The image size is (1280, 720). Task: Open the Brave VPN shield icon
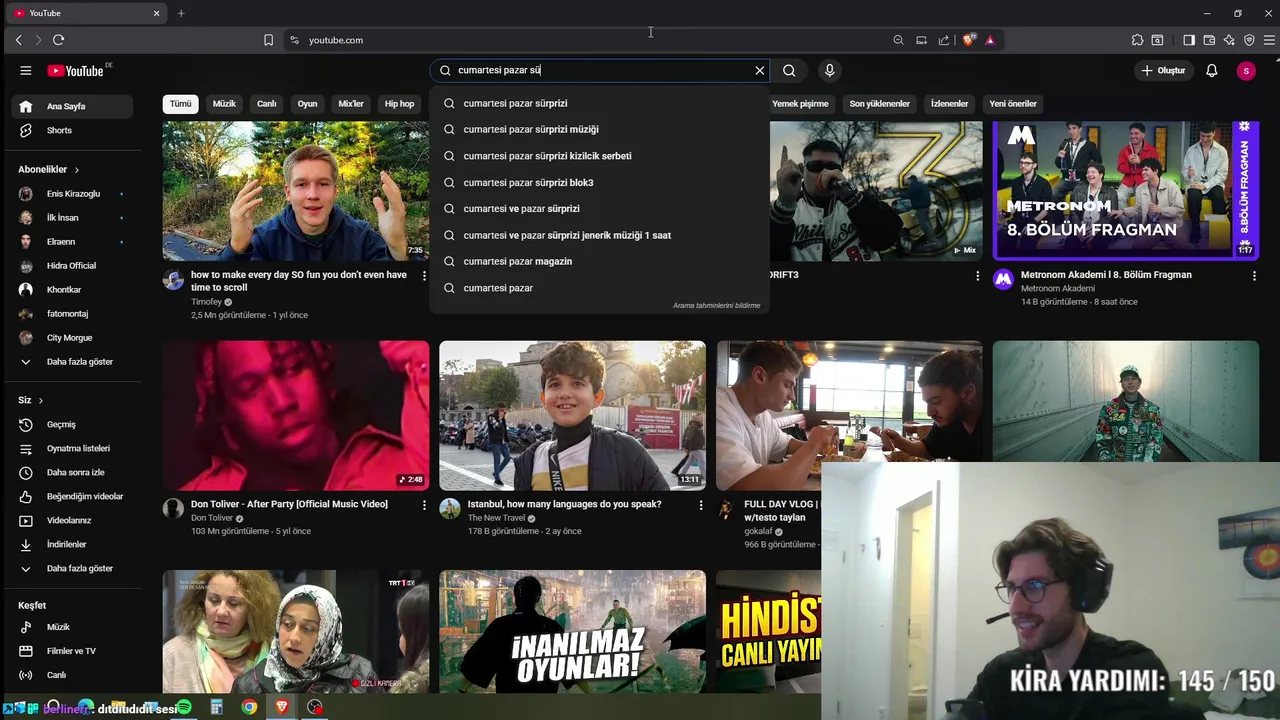pos(1249,40)
